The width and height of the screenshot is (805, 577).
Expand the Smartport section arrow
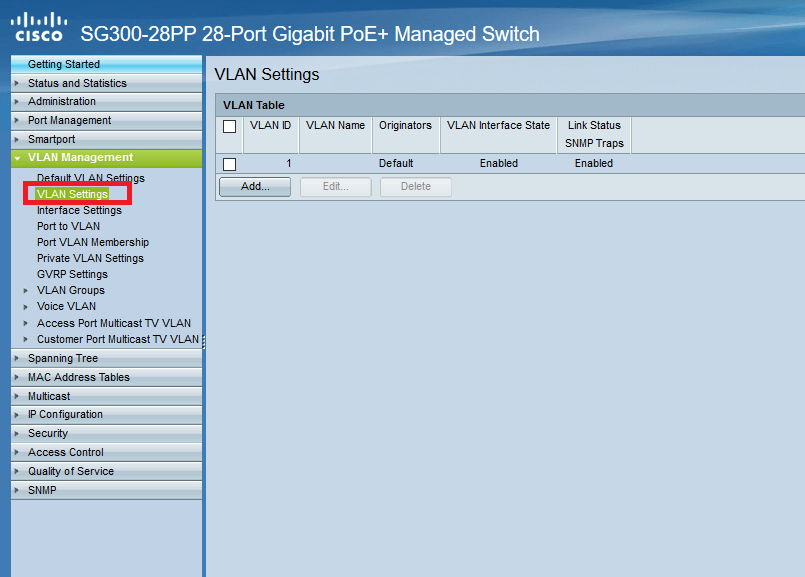tap(17, 140)
